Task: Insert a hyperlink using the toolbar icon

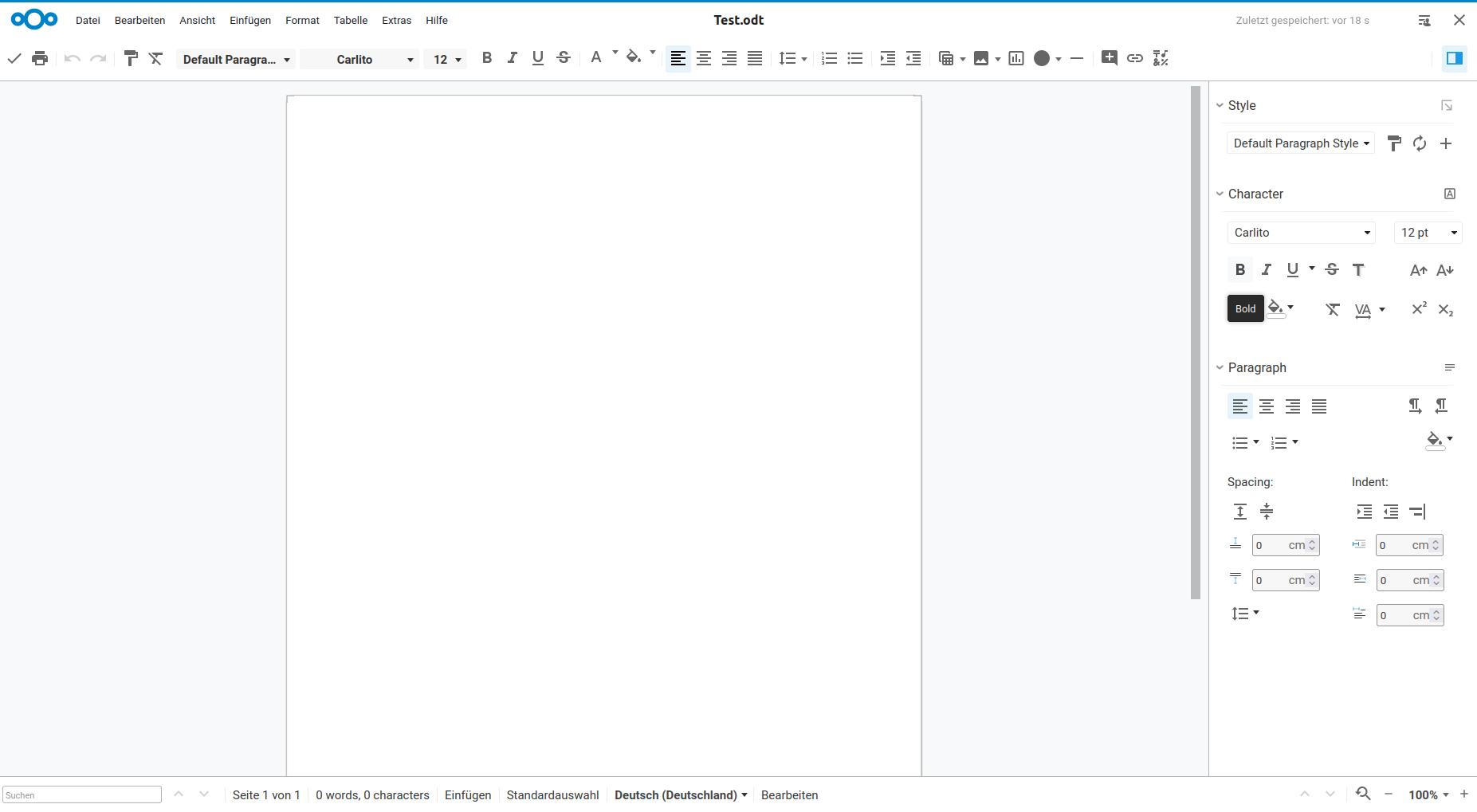Action: [x=1135, y=57]
